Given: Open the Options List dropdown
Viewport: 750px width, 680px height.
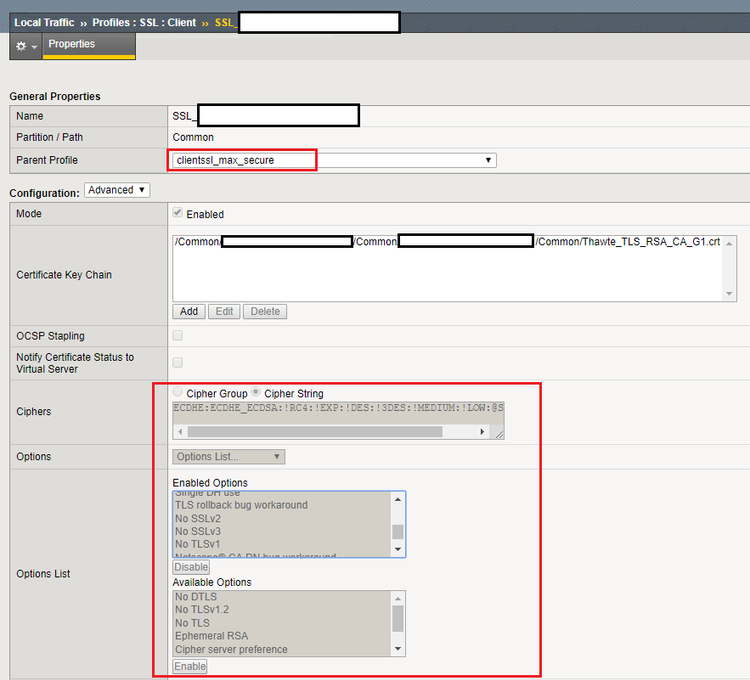Looking at the screenshot, I should [x=229, y=457].
